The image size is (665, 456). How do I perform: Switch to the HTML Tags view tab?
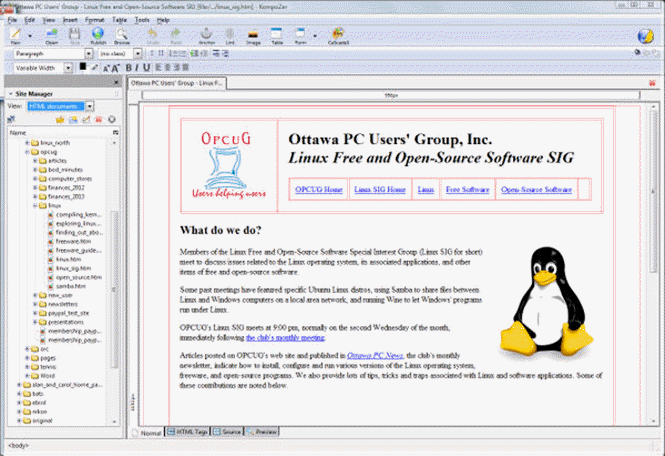[x=187, y=432]
